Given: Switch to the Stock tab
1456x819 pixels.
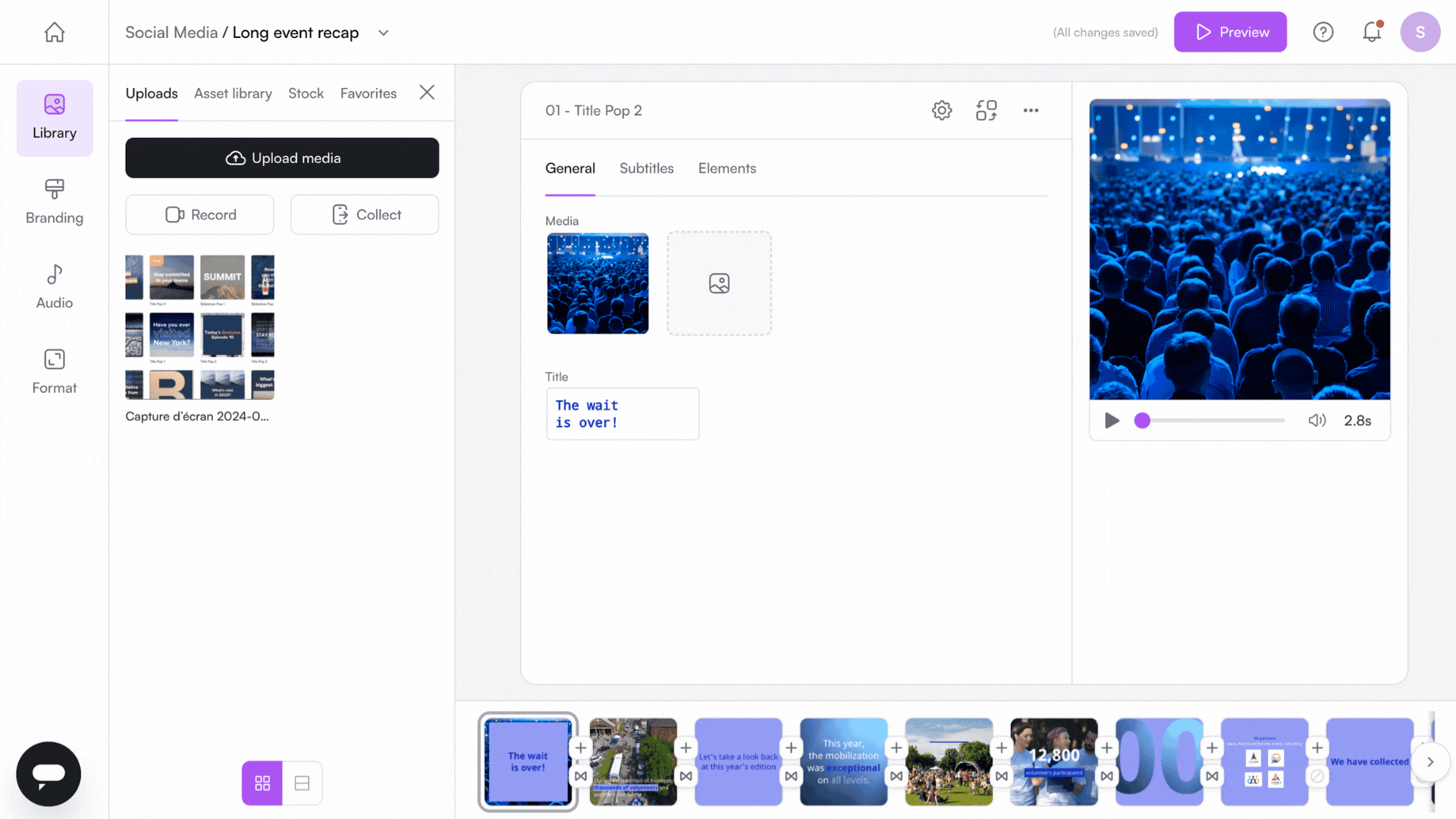Looking at the screenshot, I should (306, 93).
